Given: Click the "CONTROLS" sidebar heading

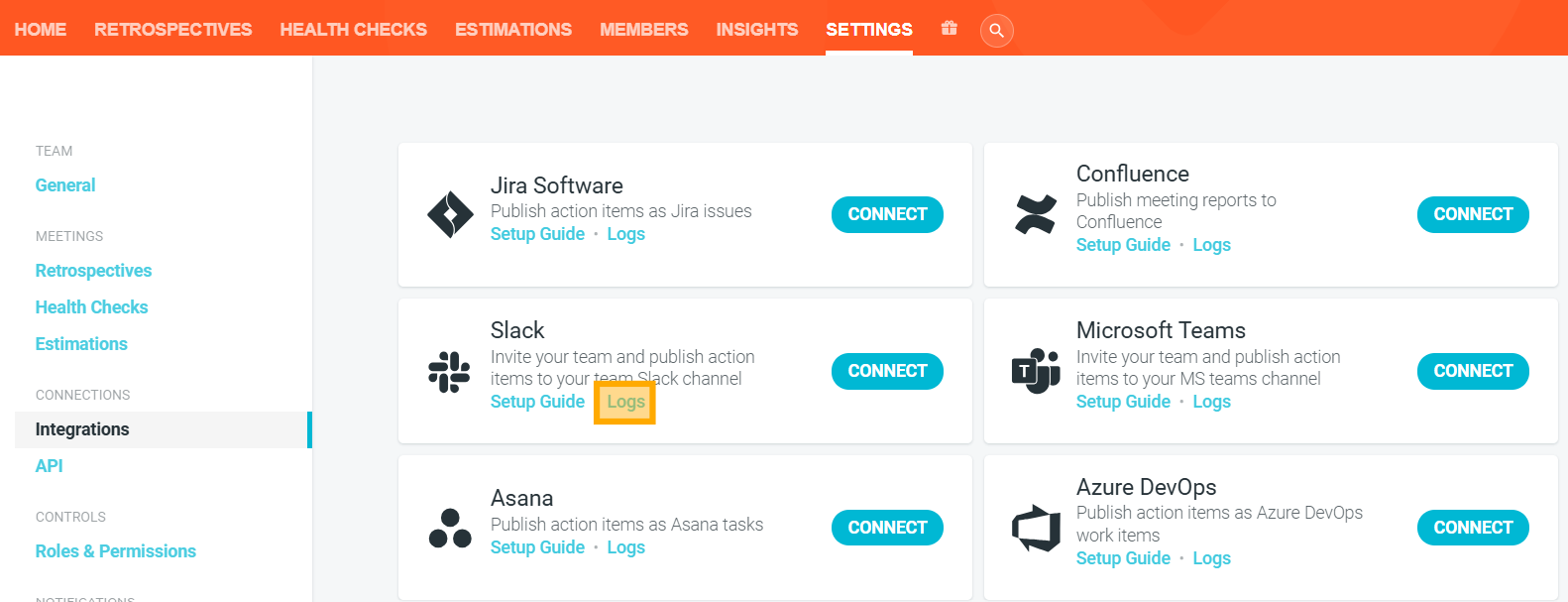Looking at the screenshot, I should pyautogui.click(x=70, y=517).
